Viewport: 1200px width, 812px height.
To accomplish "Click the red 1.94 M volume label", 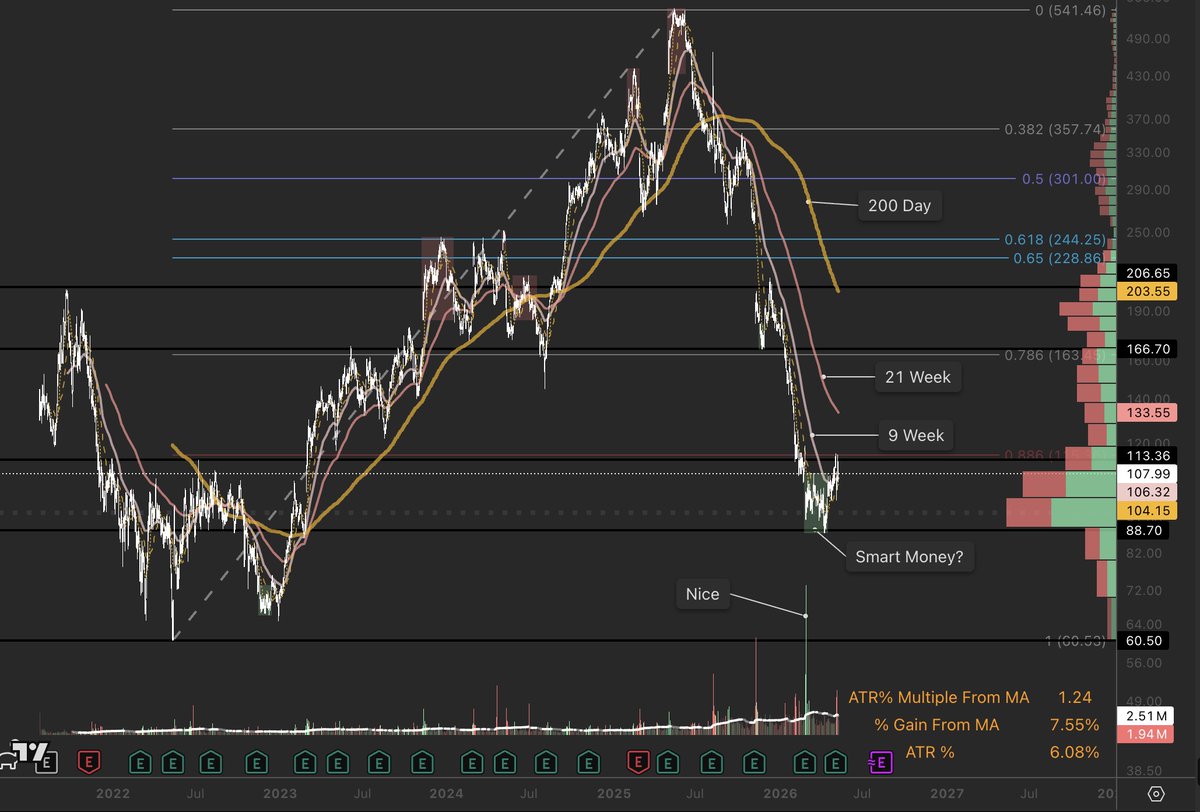I will click(x=1147, y=735).
